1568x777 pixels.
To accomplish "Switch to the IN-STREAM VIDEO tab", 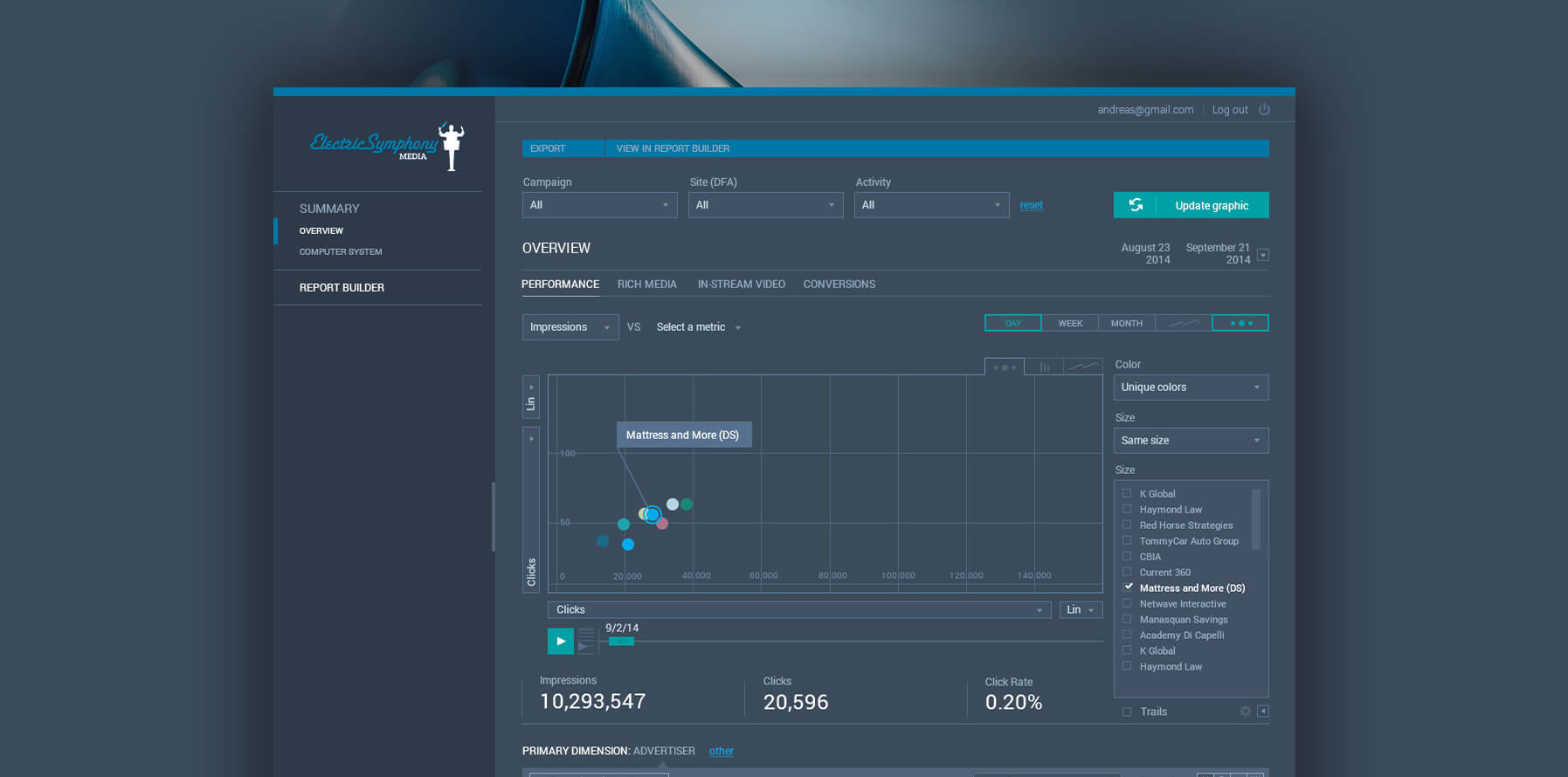I will pos(742,285).
